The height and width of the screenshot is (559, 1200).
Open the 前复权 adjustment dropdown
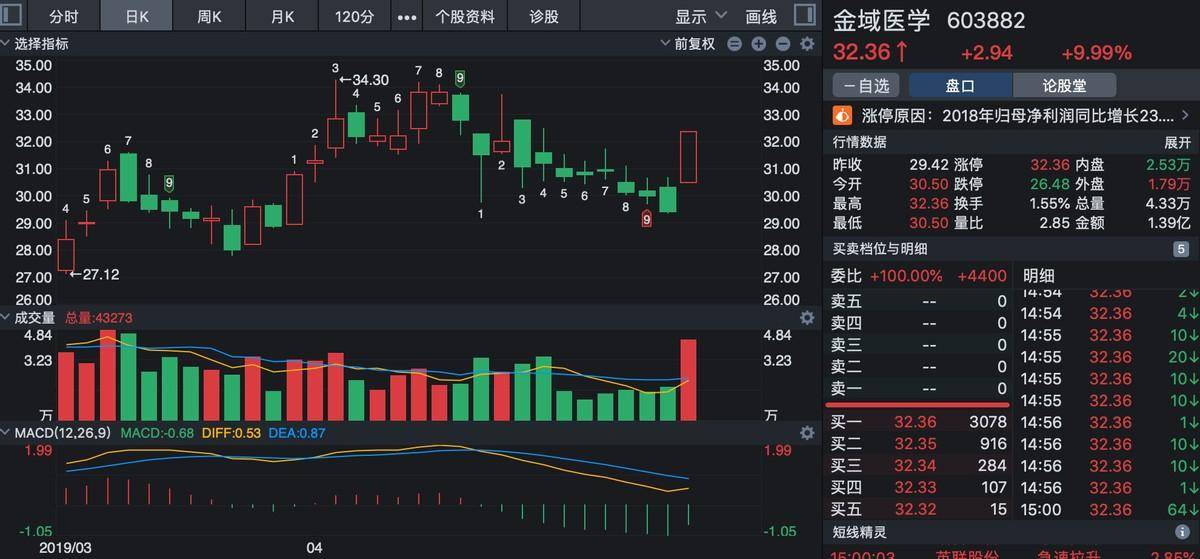[x=689, y=44]
